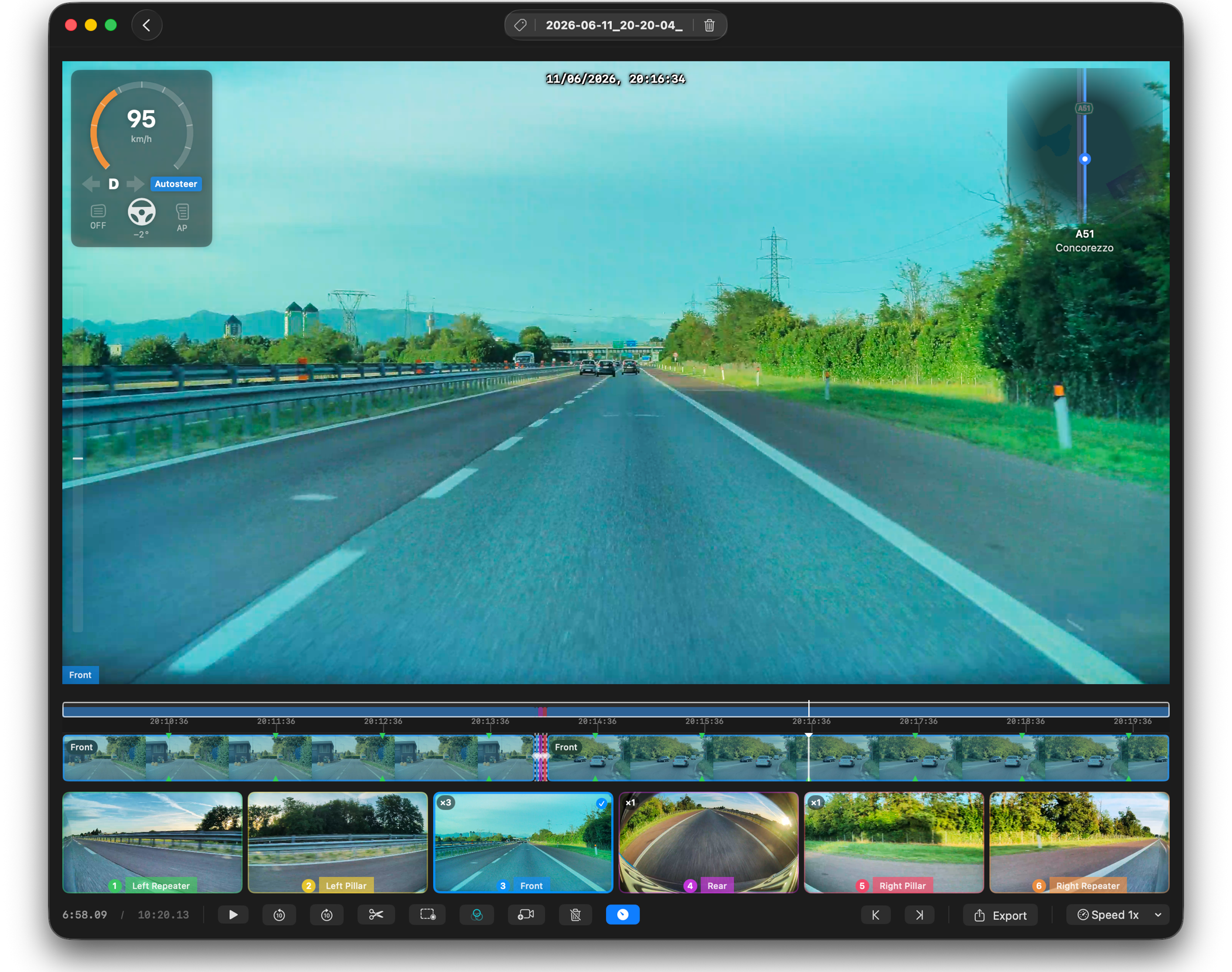Go back with the chevron button
Image resolution: width=1232 pixels, height=972 pixels.
(x=147, y=25)
